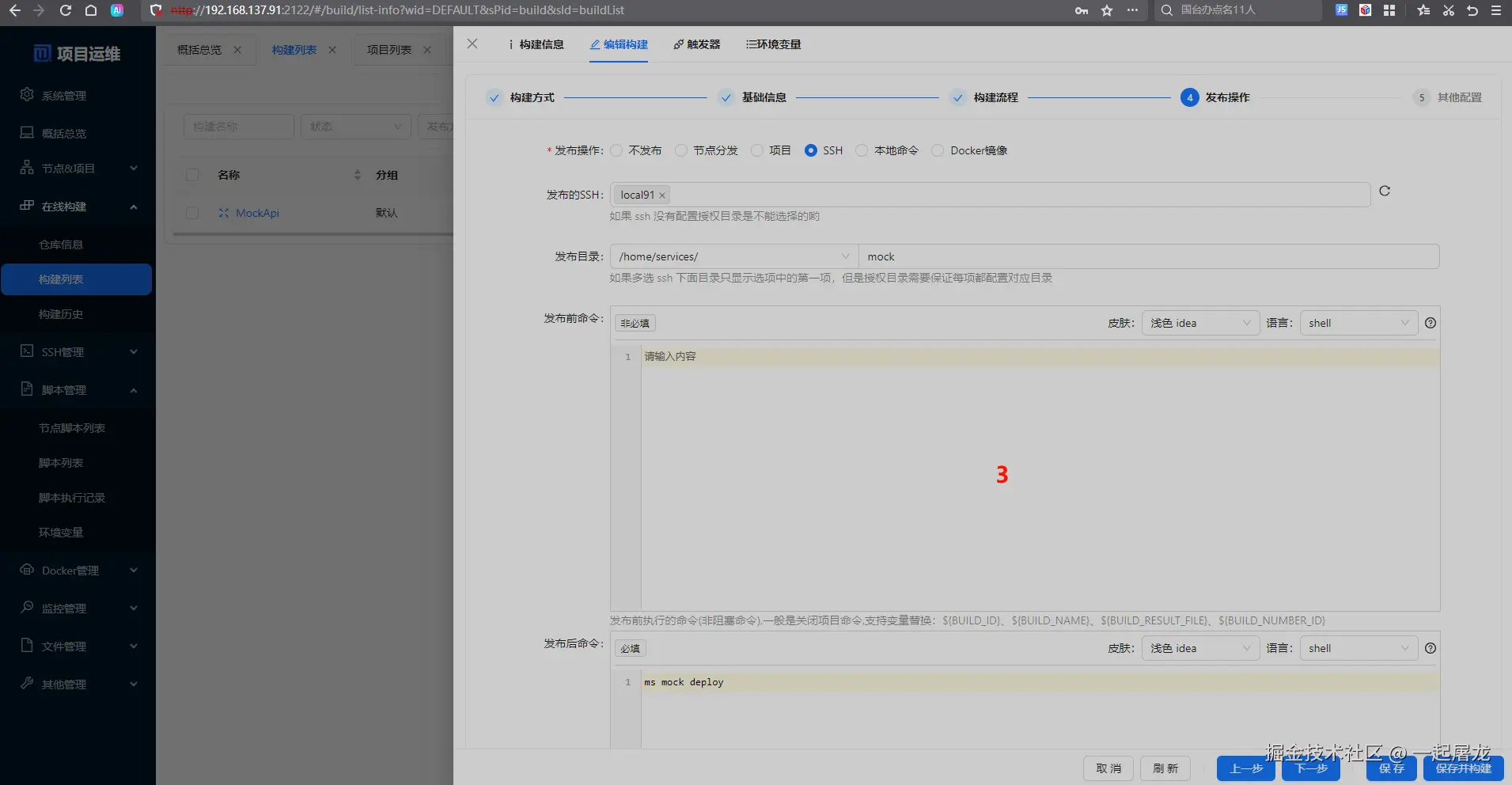Select the 本地命令 publish option
Screen dimensions: 1512x785
tap(862, 150)
